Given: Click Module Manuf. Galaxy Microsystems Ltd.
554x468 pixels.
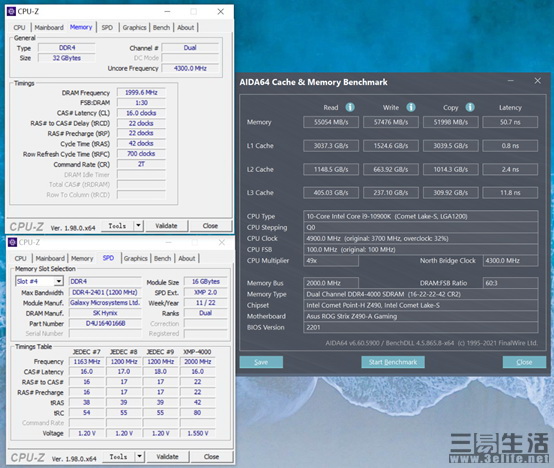Looking at the screenshot, I should point(105,303).
